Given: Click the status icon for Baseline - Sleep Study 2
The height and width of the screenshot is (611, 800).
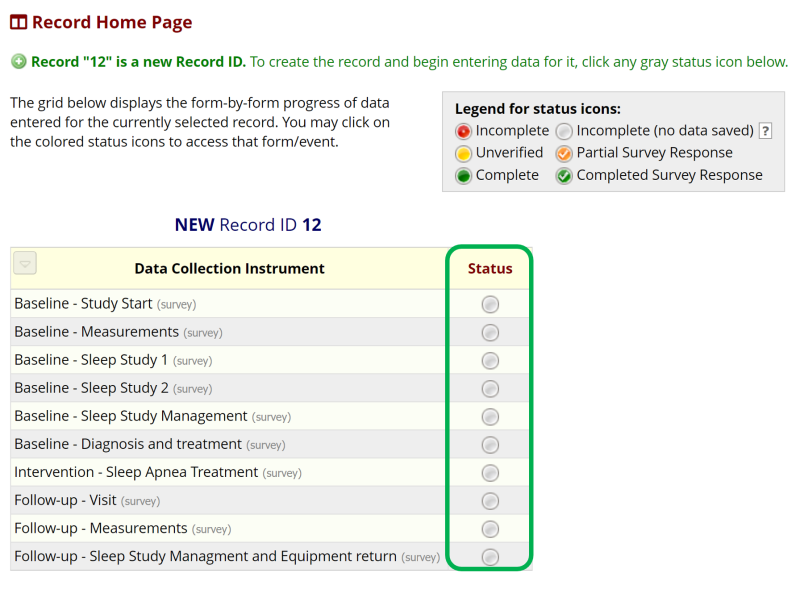Looking at the screenshot, I should 490,388.
